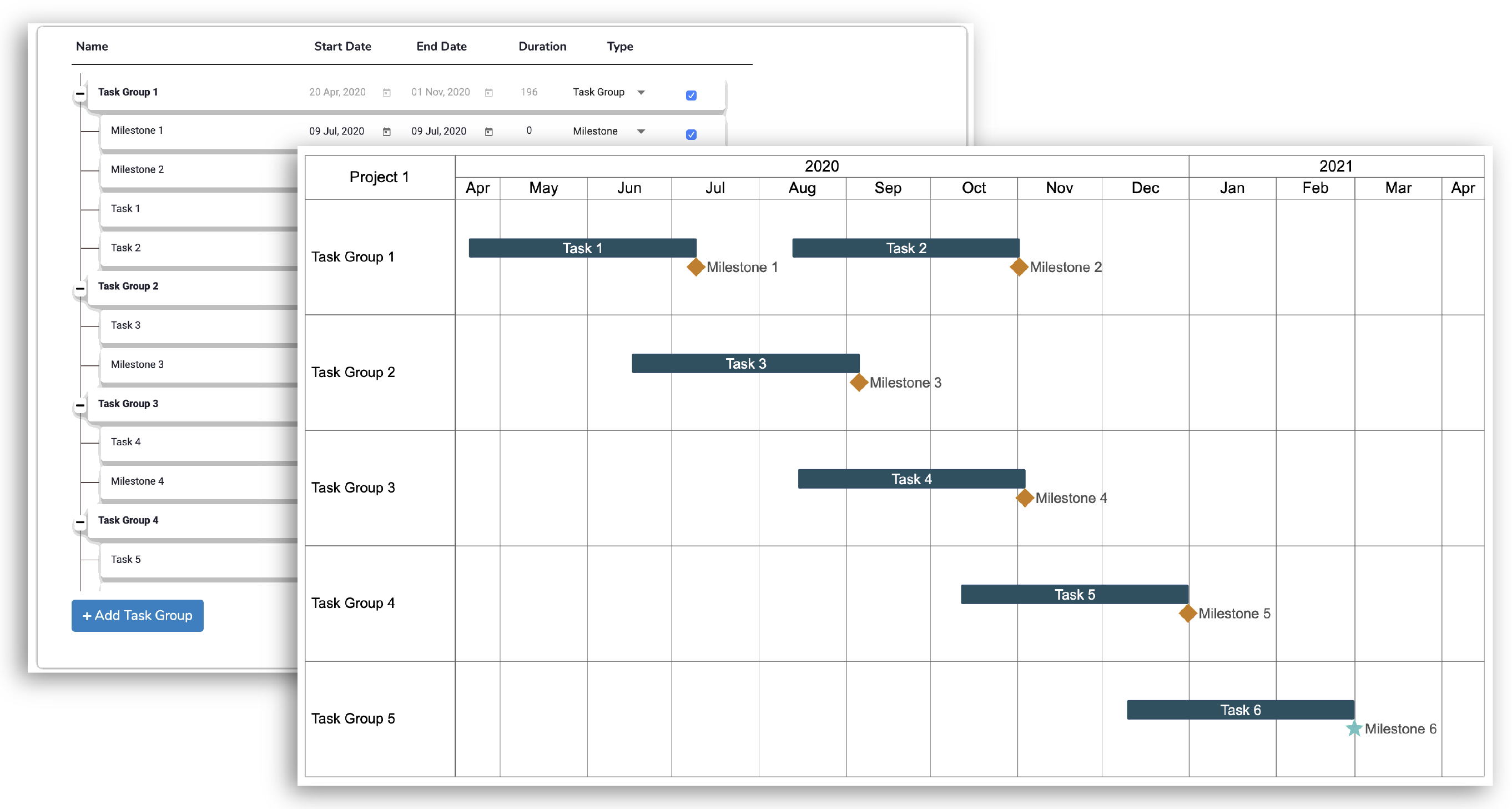Collapse Task Group 2 with minus icon

point(80,288)
